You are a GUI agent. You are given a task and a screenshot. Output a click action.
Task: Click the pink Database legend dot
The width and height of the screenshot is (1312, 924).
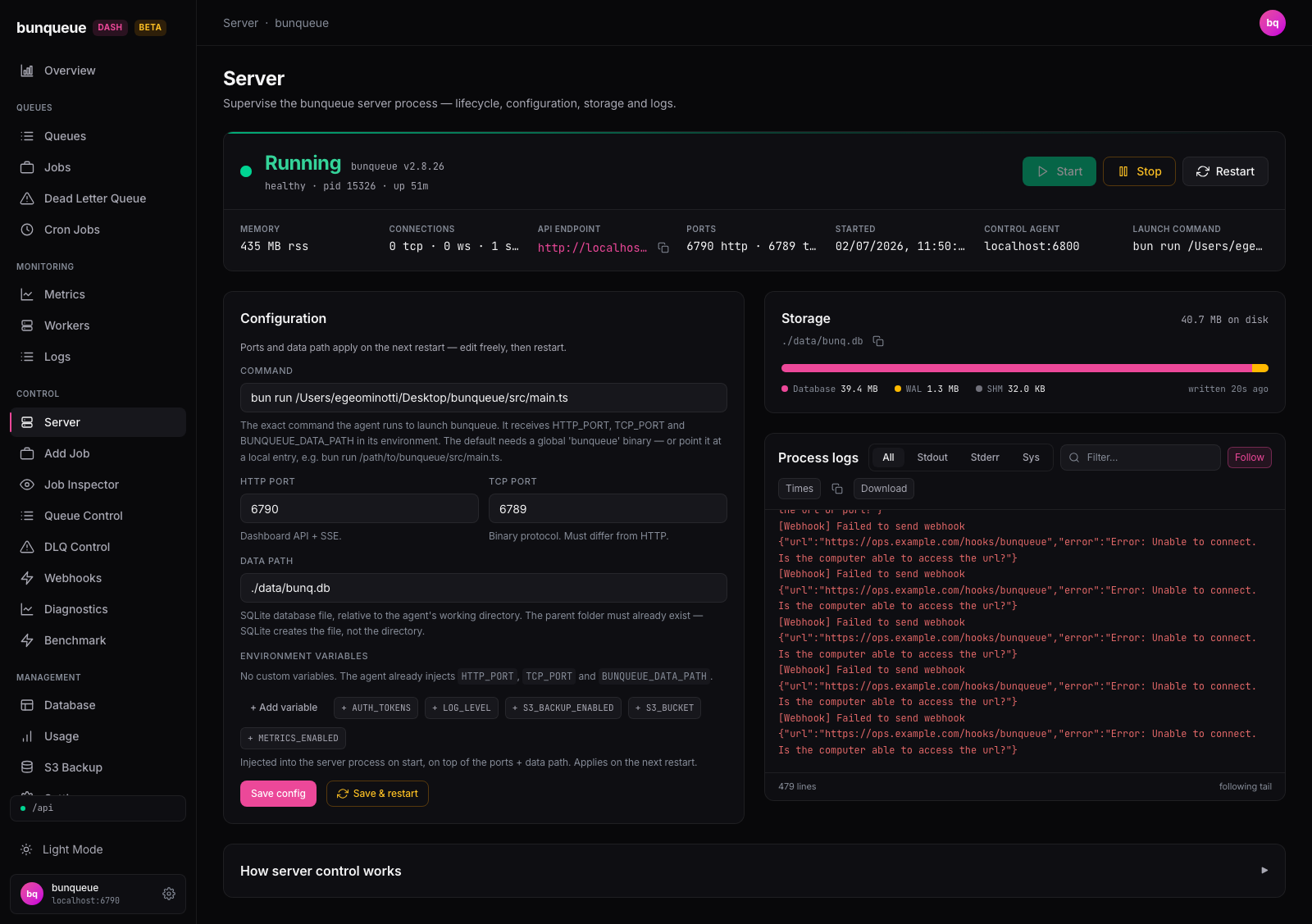click(785, 389)
